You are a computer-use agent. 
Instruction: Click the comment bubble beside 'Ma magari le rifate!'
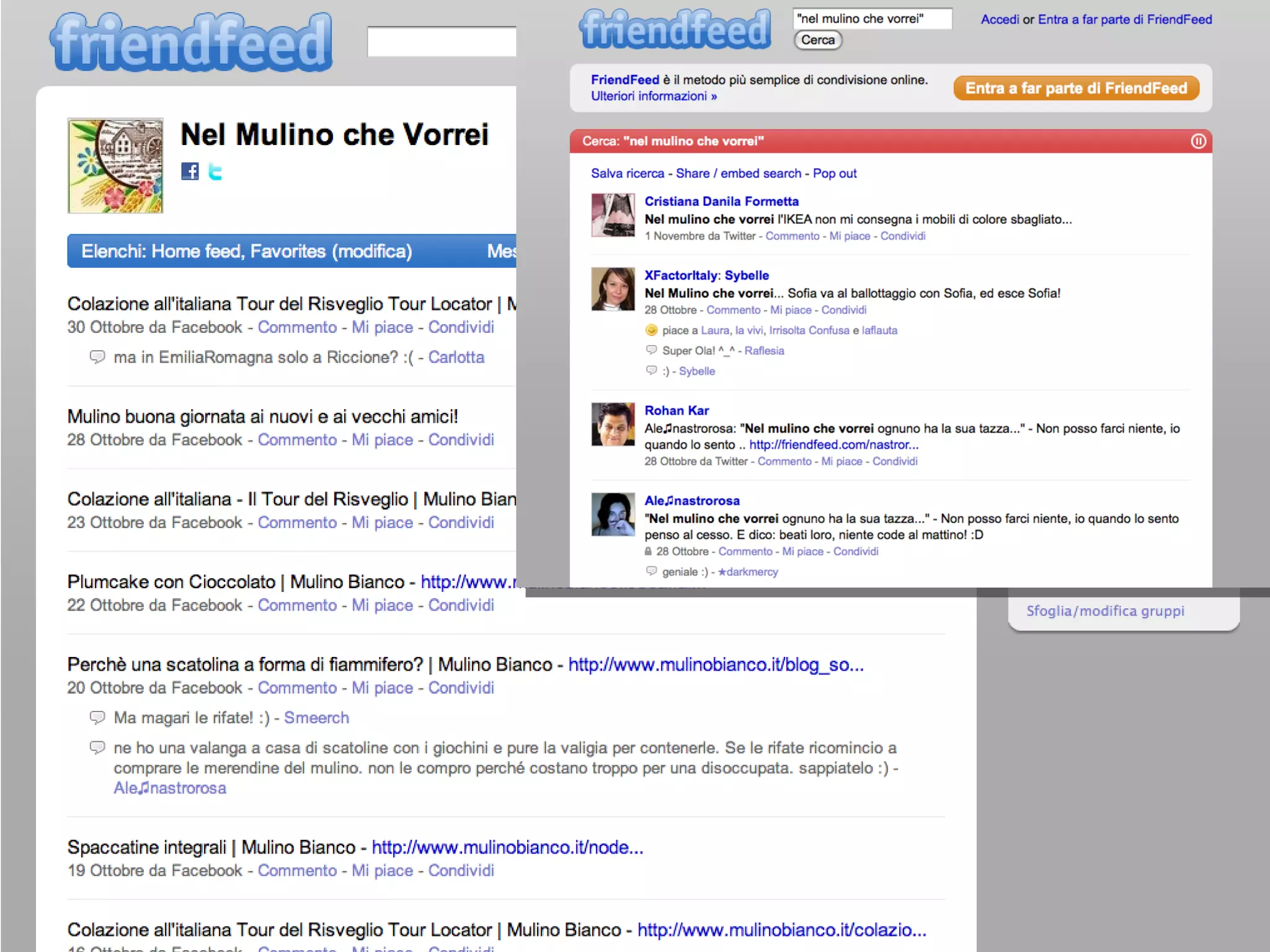97,717
